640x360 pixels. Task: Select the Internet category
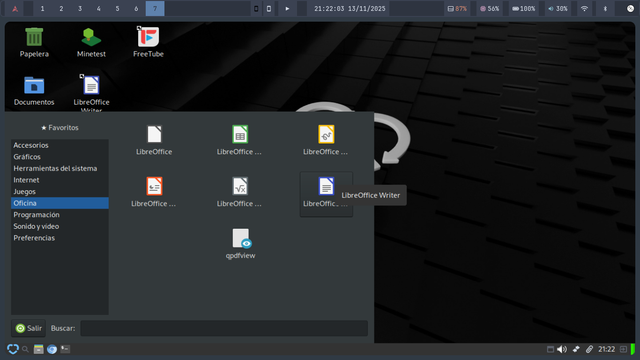point(60,180)
